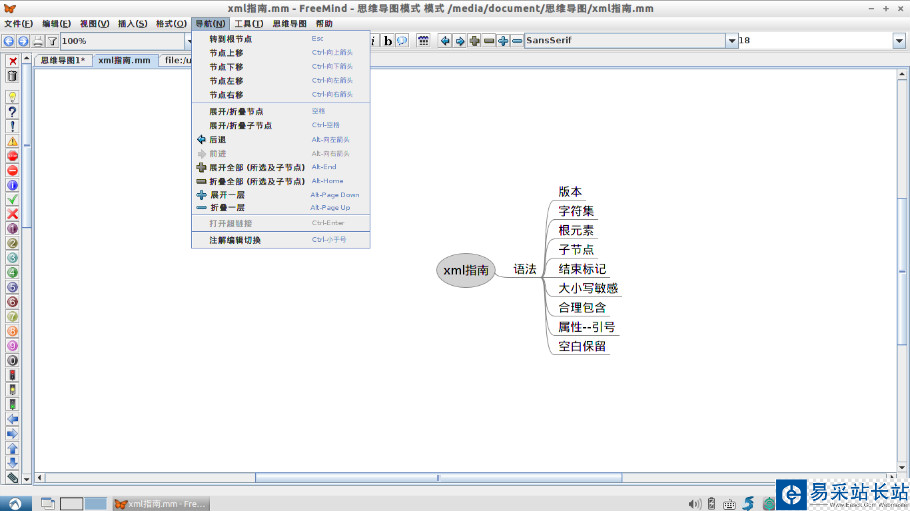Add the yellow warning triangle icon
Screen dimensions: 910x511
(x=12, y=141)
